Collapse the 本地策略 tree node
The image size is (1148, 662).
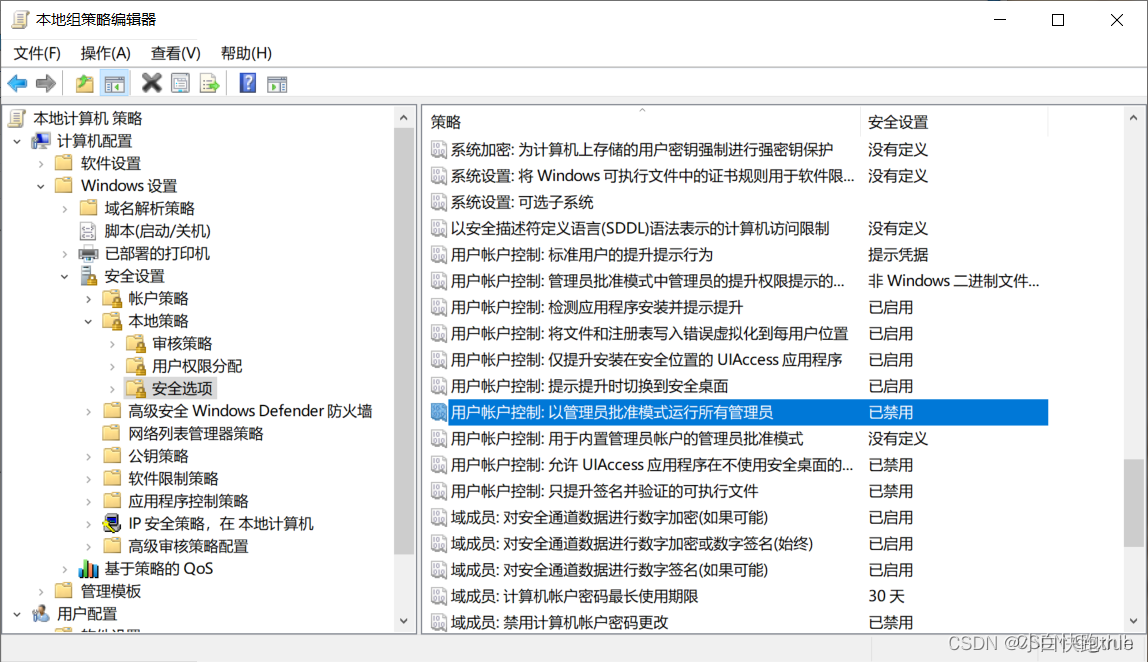88,321
